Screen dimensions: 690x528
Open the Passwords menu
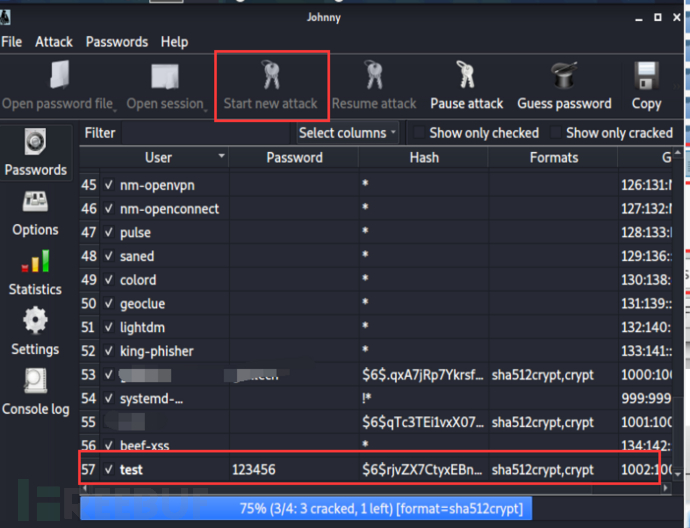[x=117, y=42]
